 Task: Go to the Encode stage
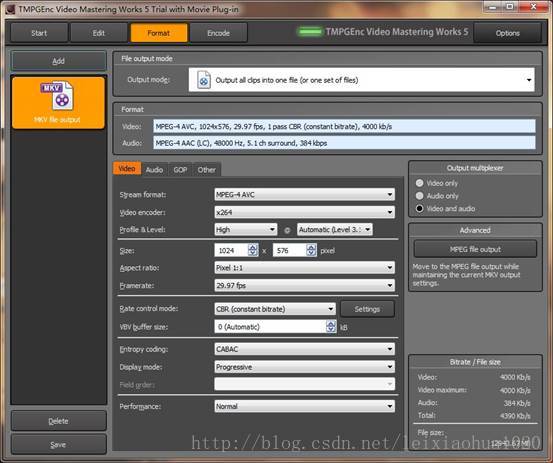click(218, 33)
